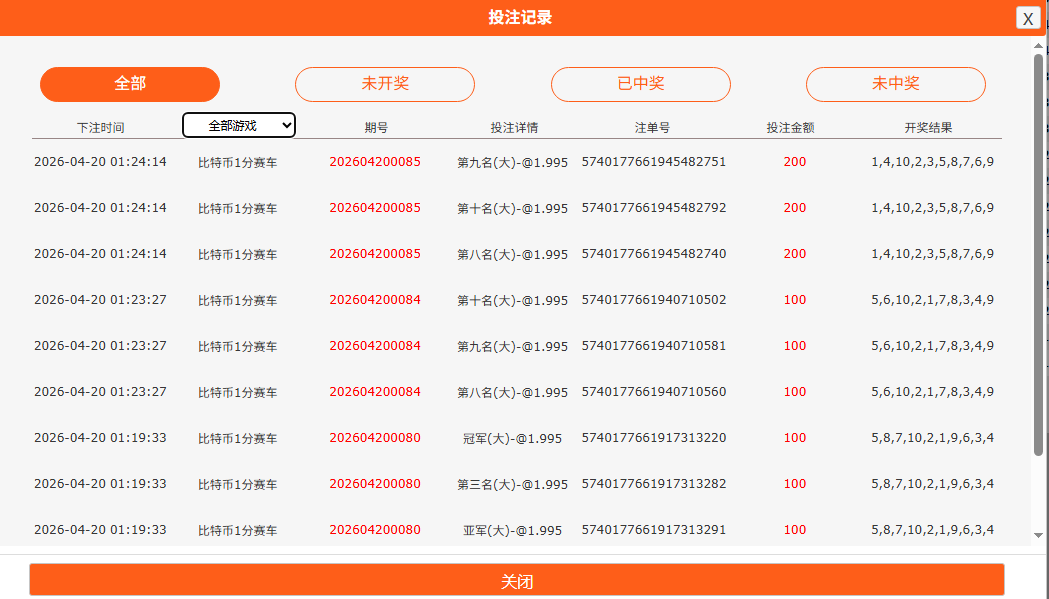Click the 注单号 column header
The height and width of the screenshot is (599, 1049).
tap(652, 128)
